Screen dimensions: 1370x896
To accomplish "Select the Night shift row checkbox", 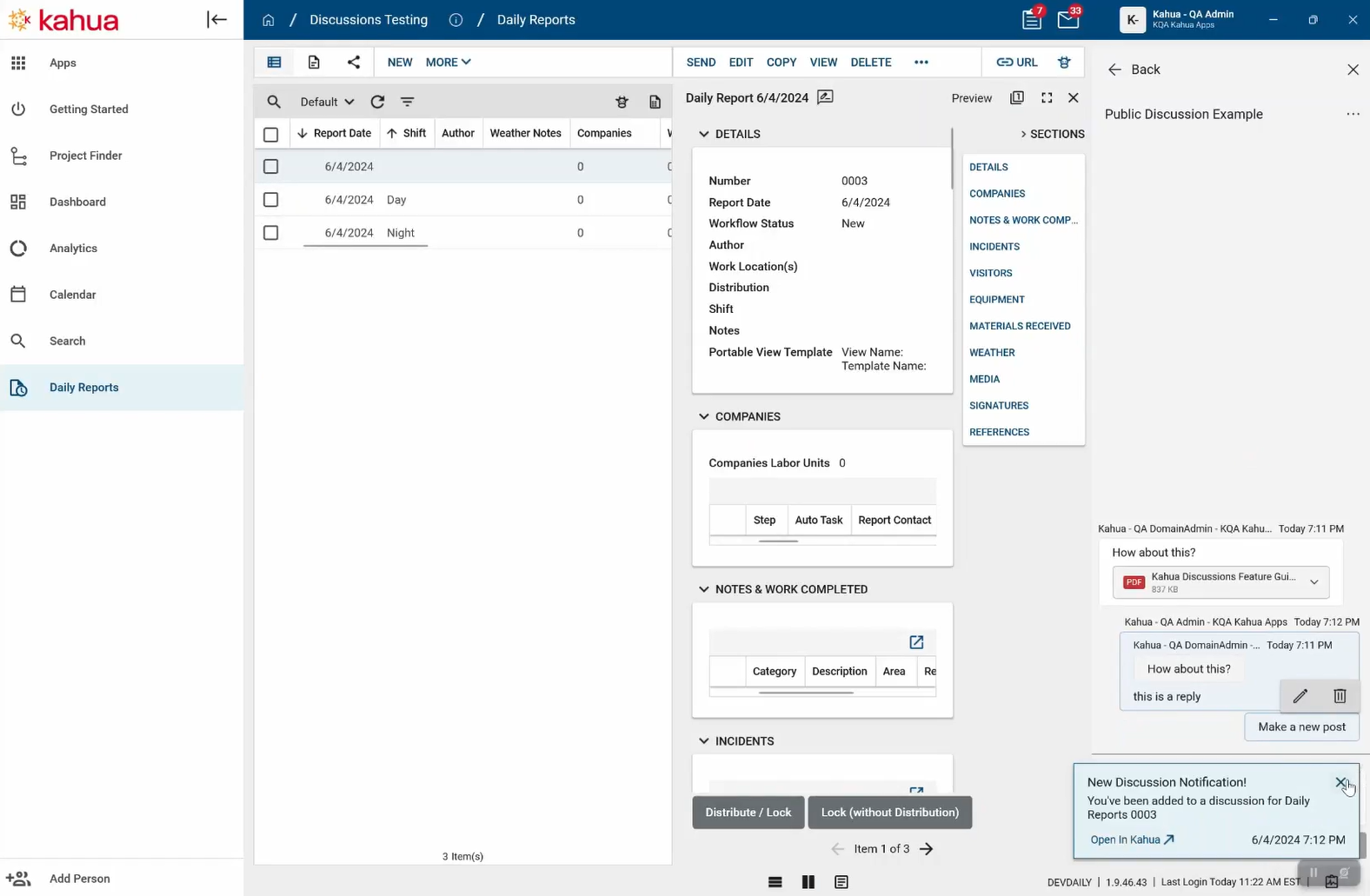I will click(271, 233).
